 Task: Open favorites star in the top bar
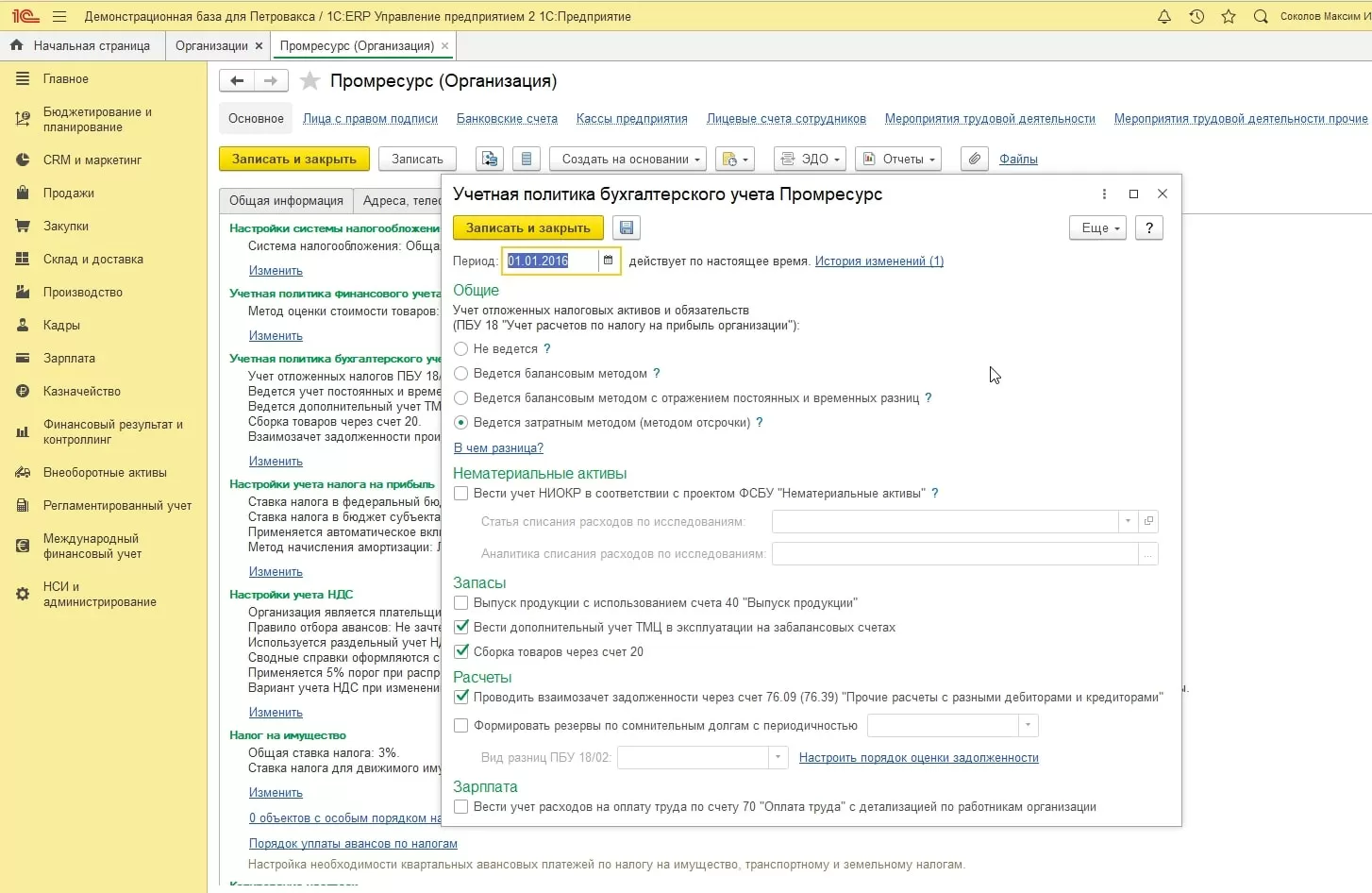[x=1229, y=16]
